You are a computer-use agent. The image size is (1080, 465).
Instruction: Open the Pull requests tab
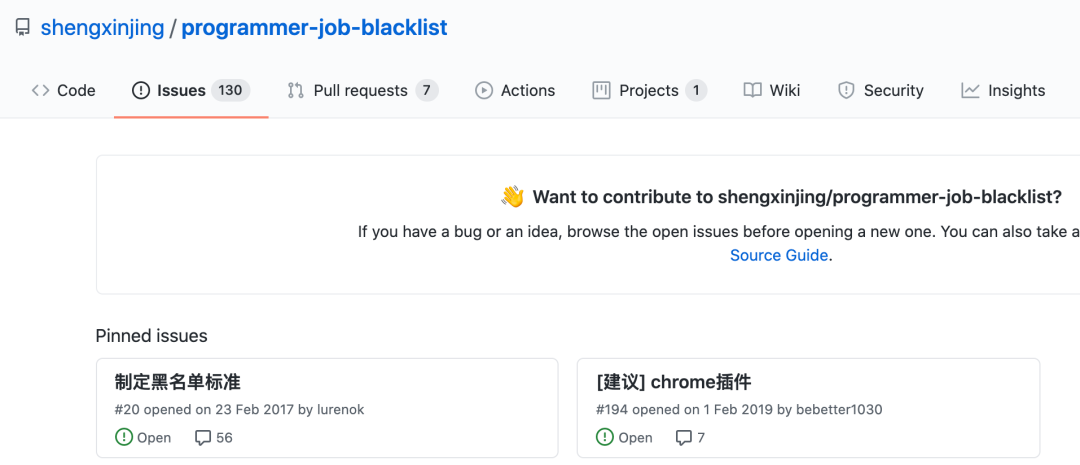[360, 90]
